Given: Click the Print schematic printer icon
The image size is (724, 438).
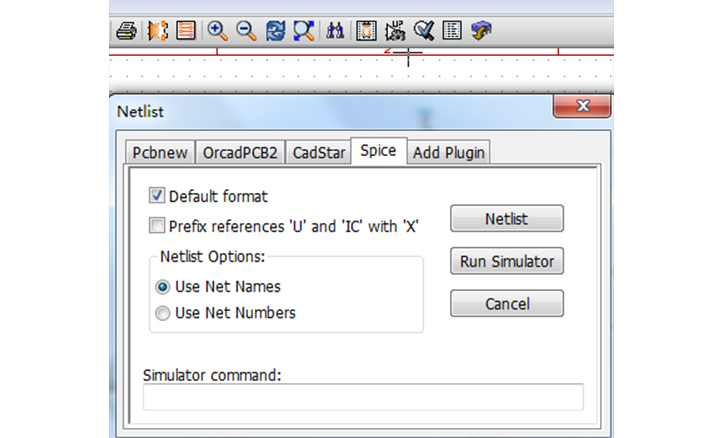Looking at the screenshot, I should [x=126, y=31].
